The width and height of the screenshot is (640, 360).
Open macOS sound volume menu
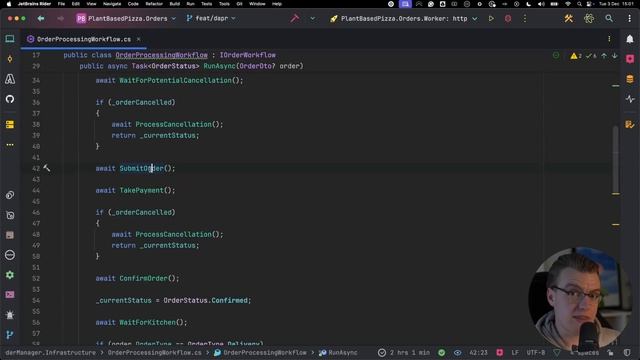click(x=541, y=4)
